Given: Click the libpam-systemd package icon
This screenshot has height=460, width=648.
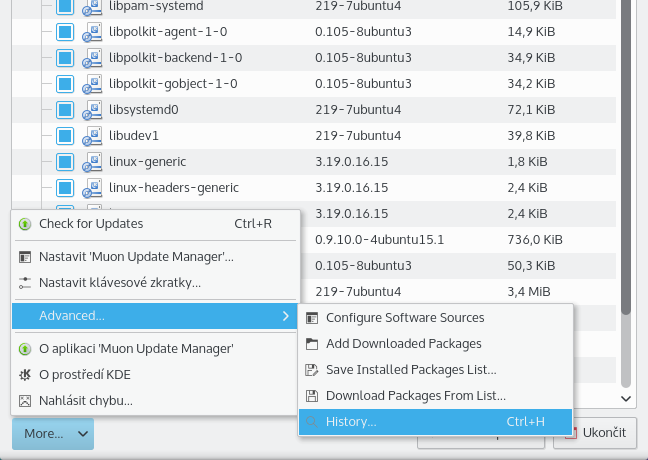Looking at the screenshot, I should tap(92, 7).
